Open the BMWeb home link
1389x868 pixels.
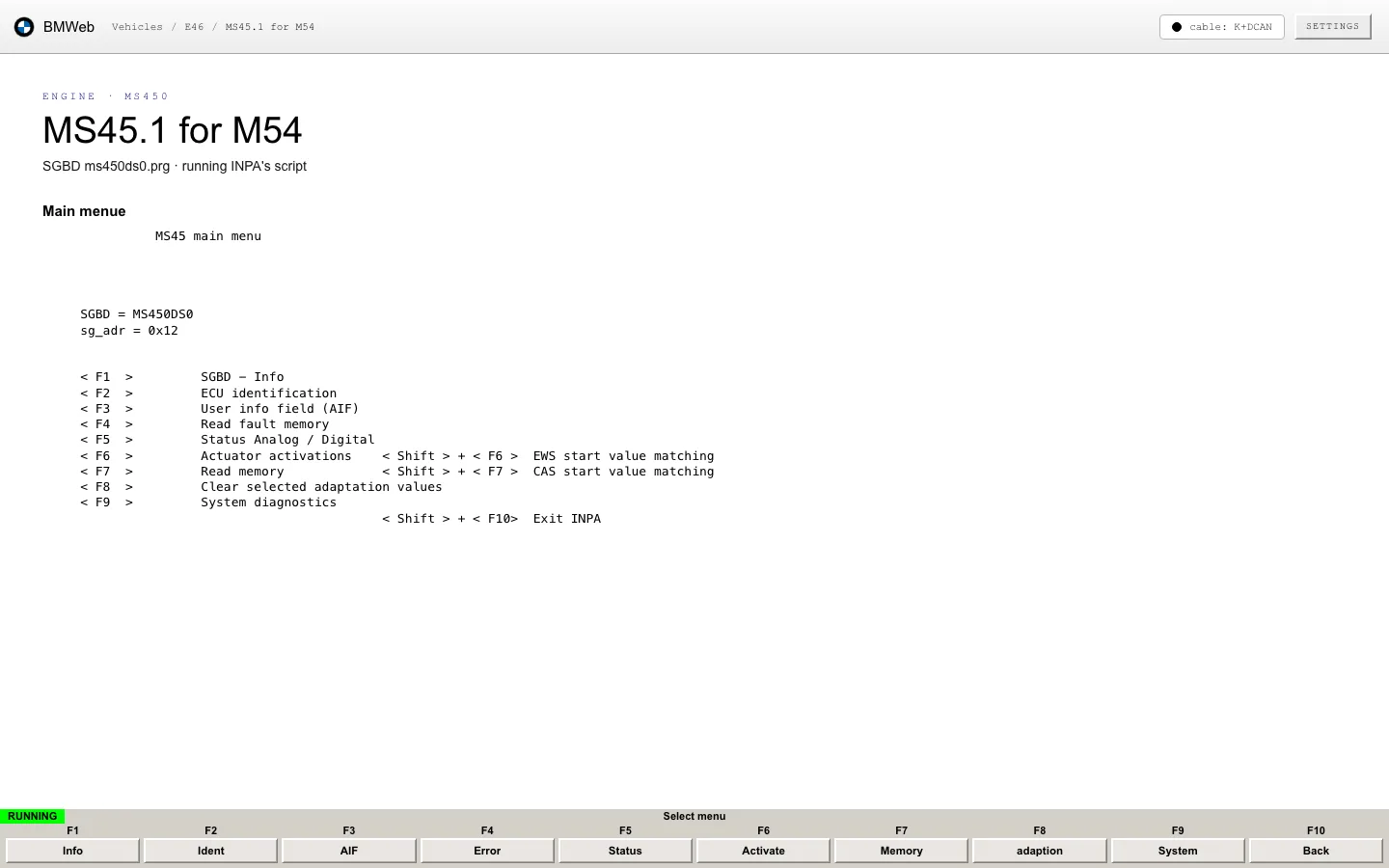pos(68,27)
